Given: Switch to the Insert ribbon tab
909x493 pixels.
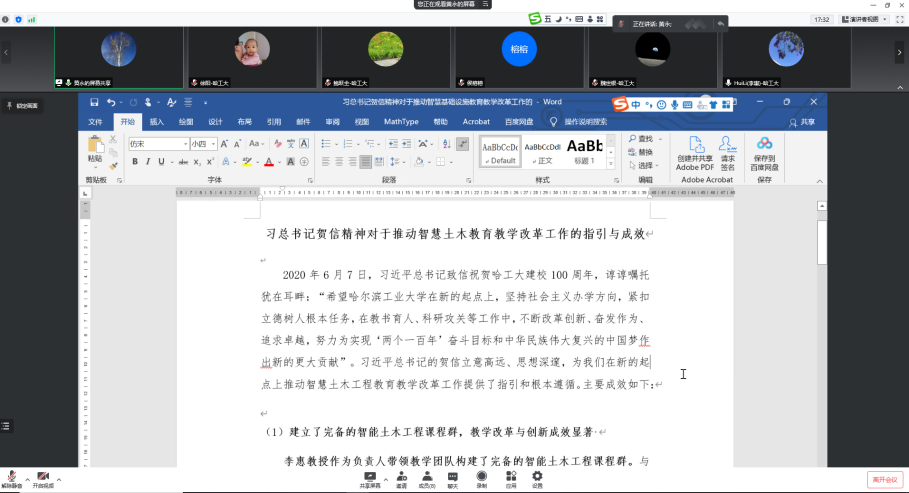Looking at the screenshot, I should [157, 122].
